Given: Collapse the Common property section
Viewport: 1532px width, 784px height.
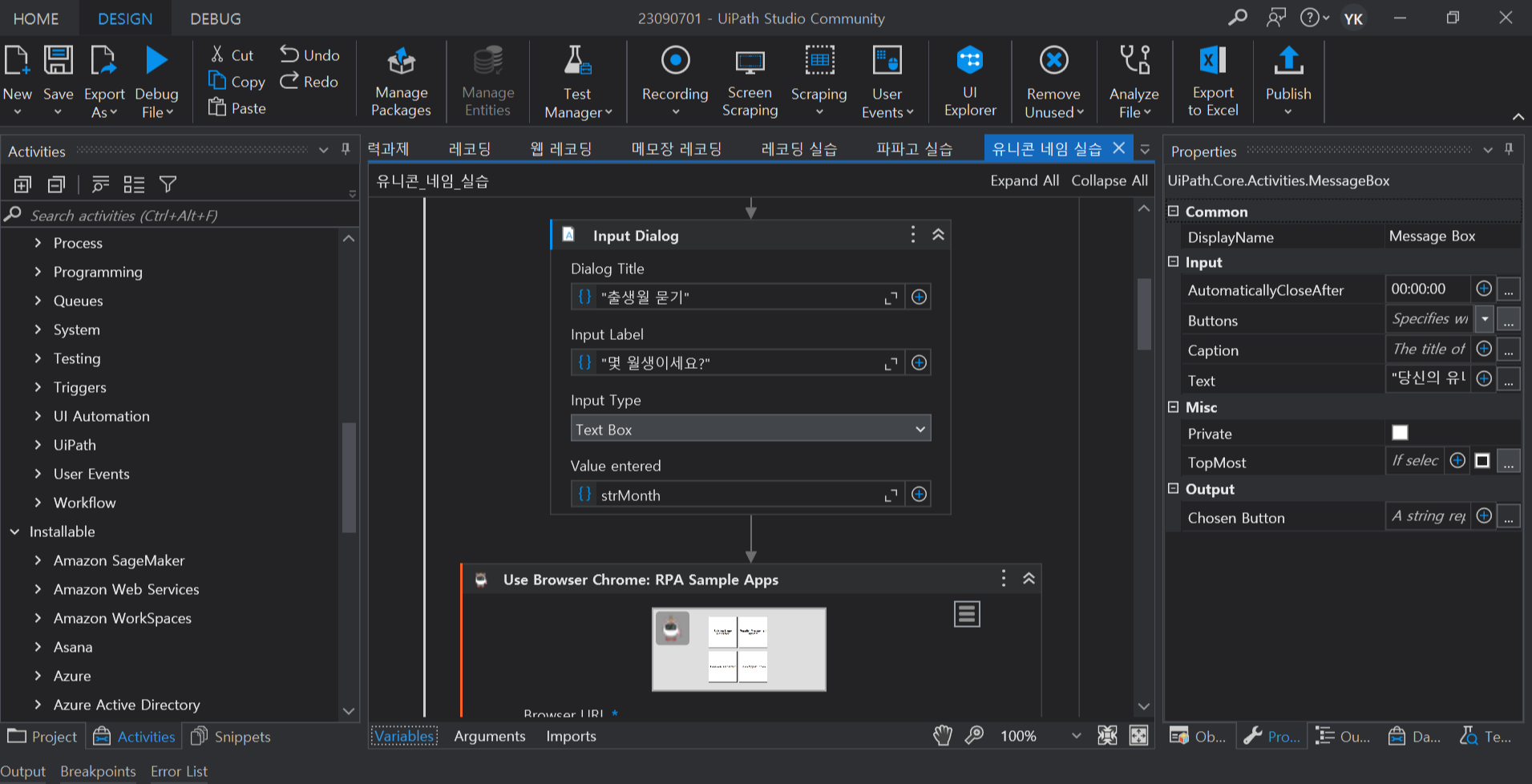Looking at the screenshot, I should [1173, 211].
